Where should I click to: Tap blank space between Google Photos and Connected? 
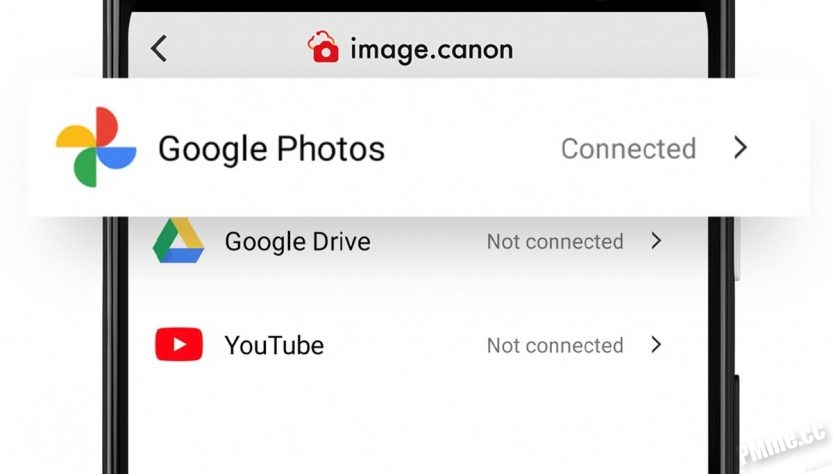[473, 148]
